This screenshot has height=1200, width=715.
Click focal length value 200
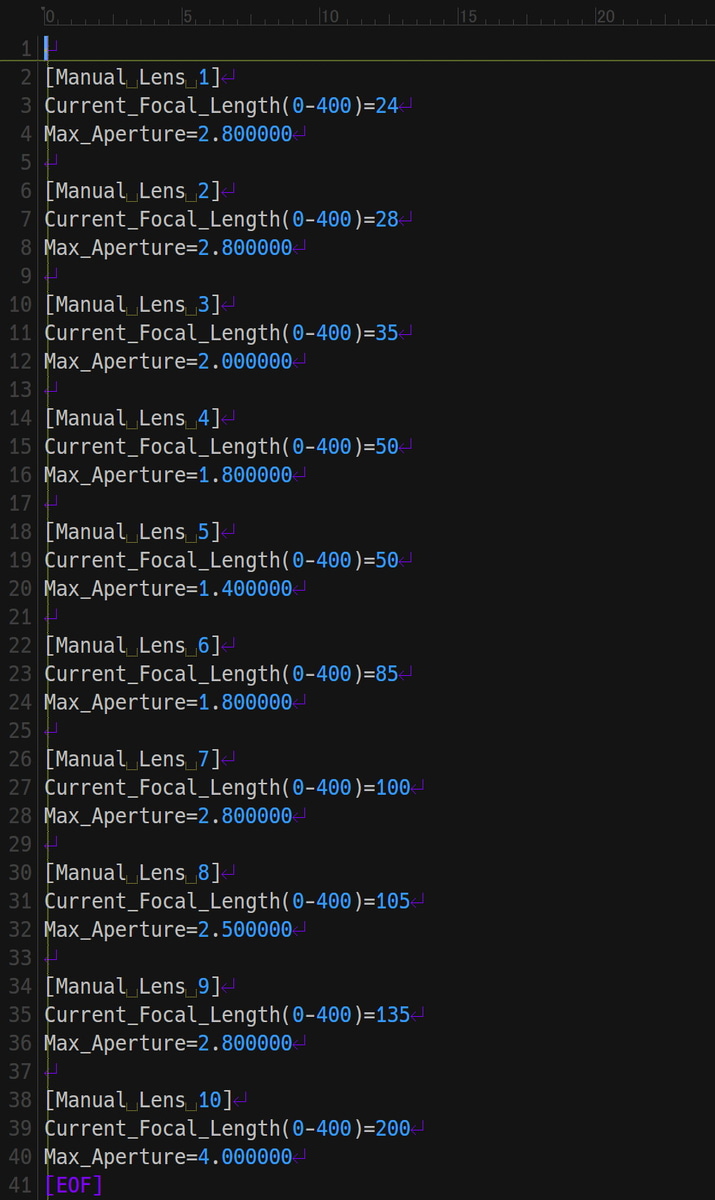[x=393, y=1129]
